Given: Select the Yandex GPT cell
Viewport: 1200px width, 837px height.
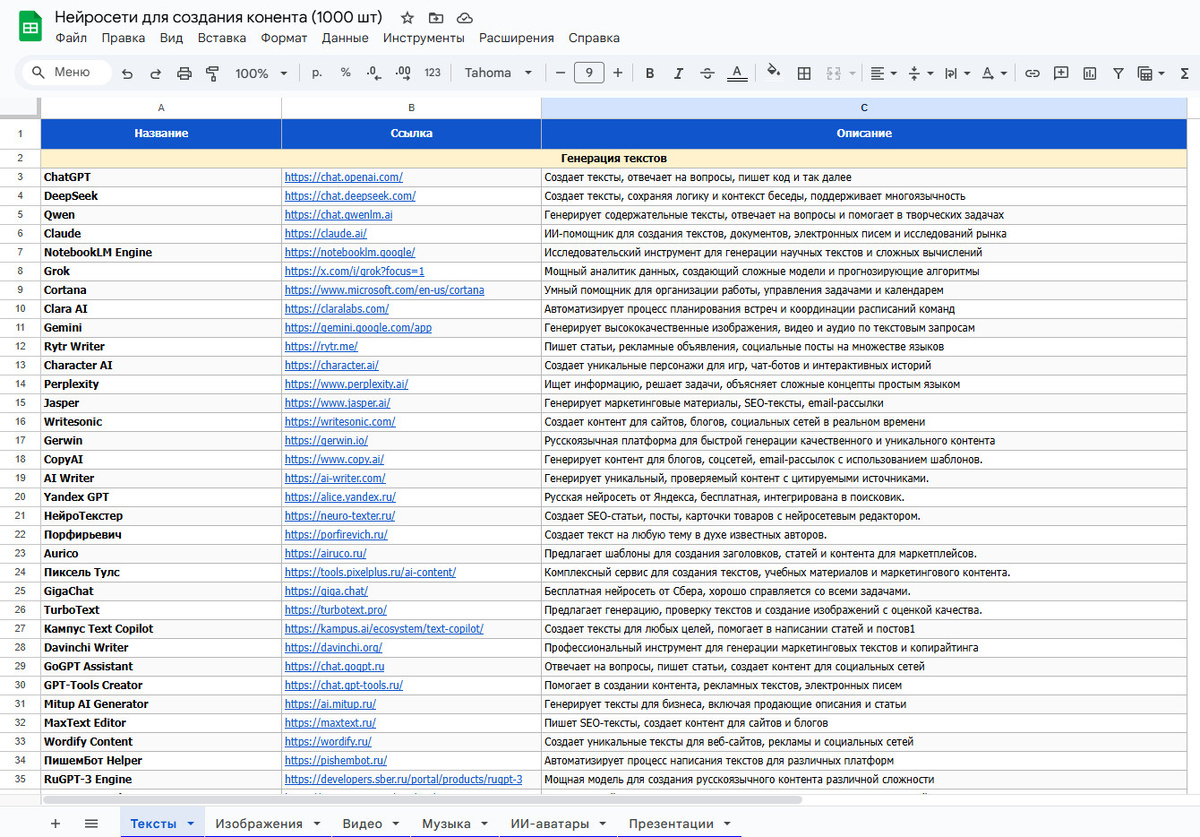Looking at the screenshot, I should click(x=161, y=497).
